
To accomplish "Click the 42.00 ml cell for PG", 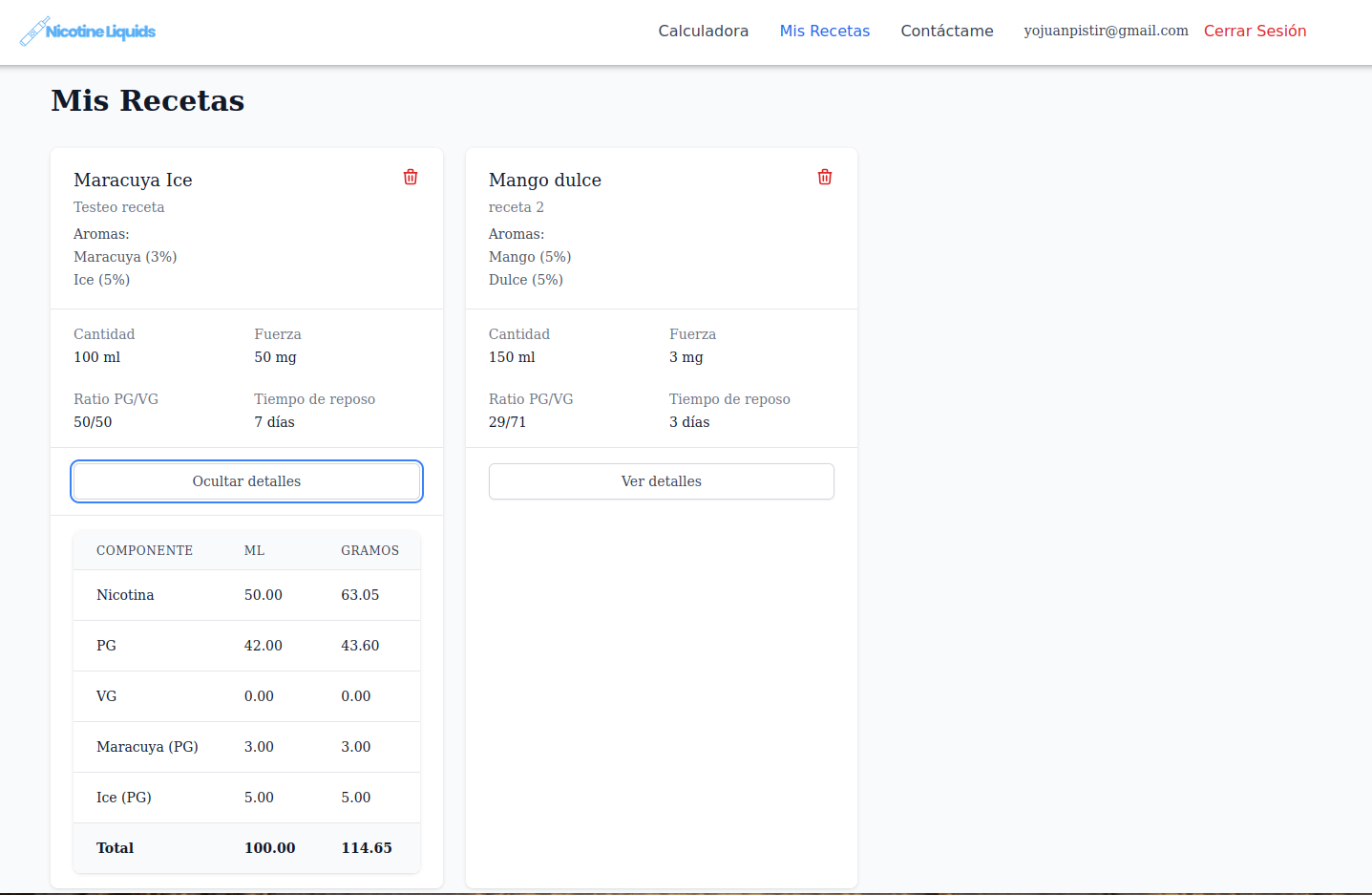I will pos(264,646).
